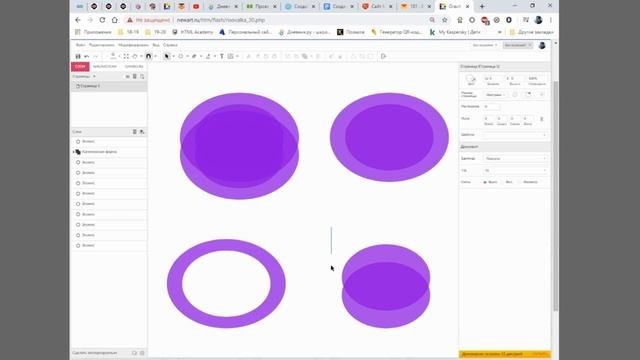
Task: Expand the Составная форма layer
Action: click(x=74, y=152)
